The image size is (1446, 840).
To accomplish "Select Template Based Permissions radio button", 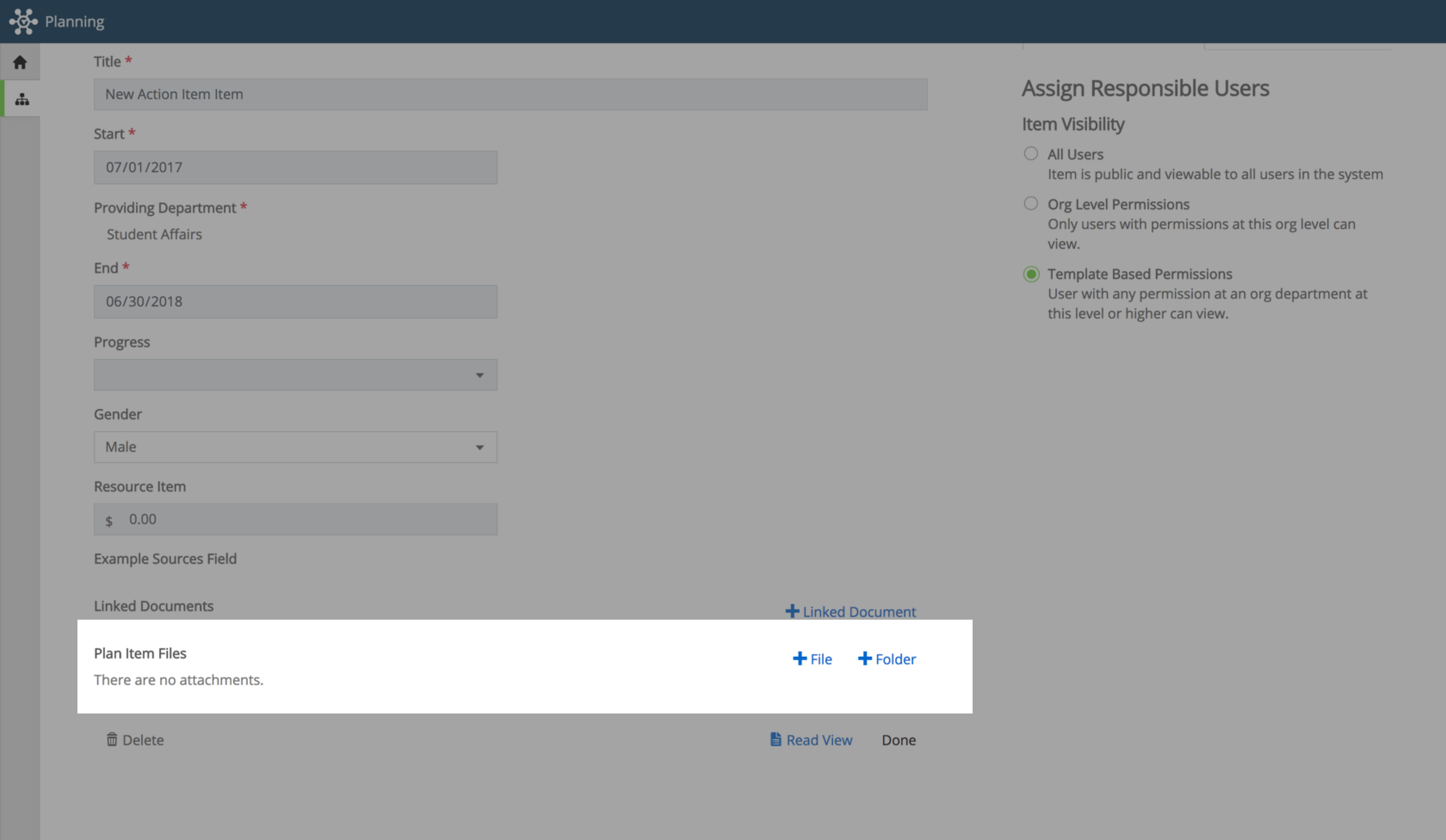I will (x=1031, y=274).
